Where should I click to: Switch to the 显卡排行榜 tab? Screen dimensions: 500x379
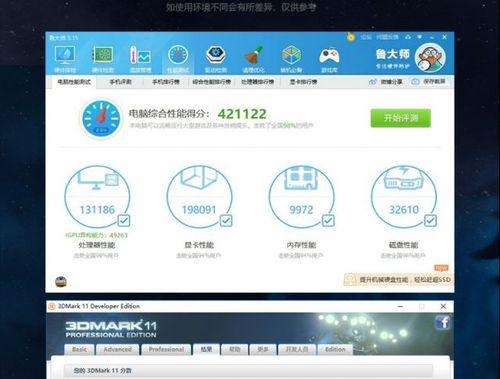303,82
